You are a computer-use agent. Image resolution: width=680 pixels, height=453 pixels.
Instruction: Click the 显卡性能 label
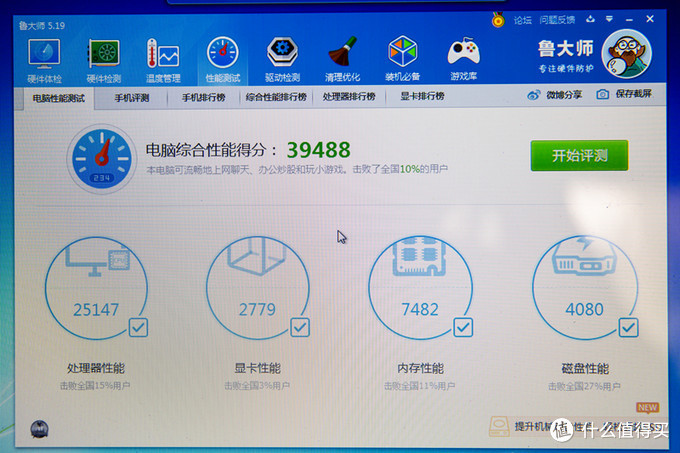(258, 368)
